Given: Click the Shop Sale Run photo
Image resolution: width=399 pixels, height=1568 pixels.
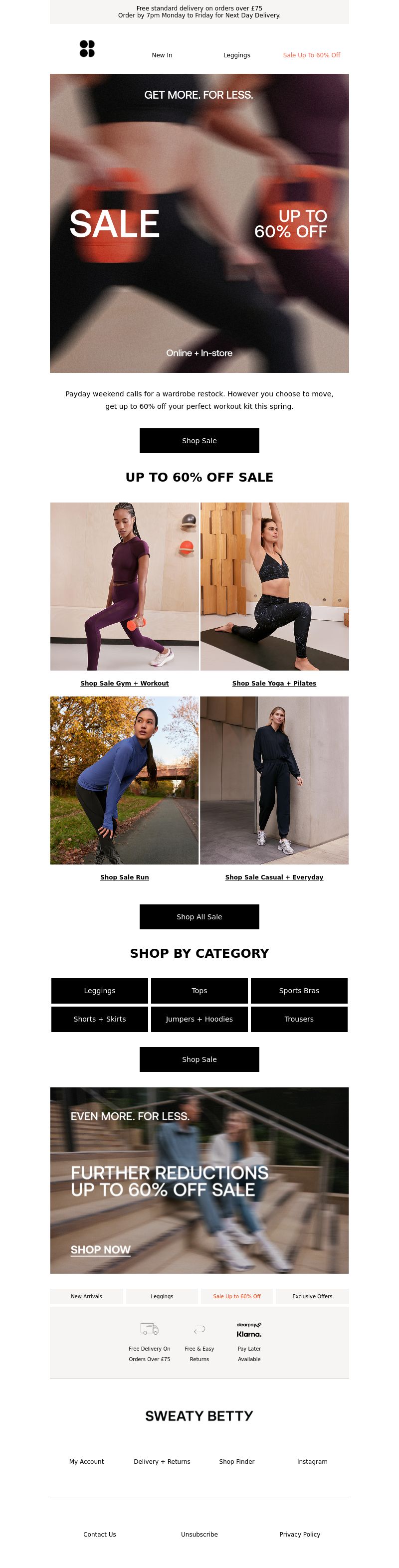Looking at the screenshot, I should 124,780.
